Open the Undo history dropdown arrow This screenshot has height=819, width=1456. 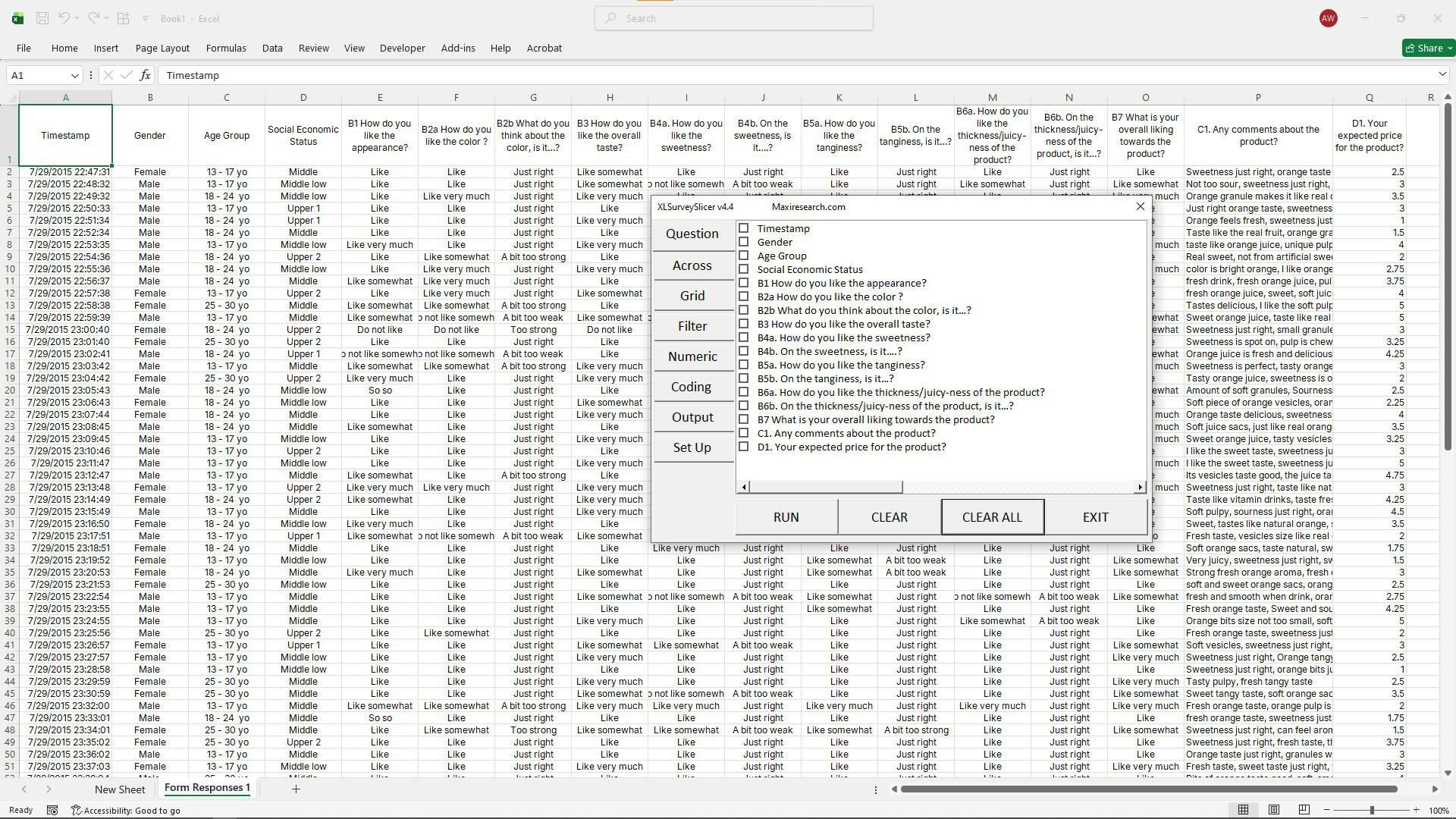(78, 18)
